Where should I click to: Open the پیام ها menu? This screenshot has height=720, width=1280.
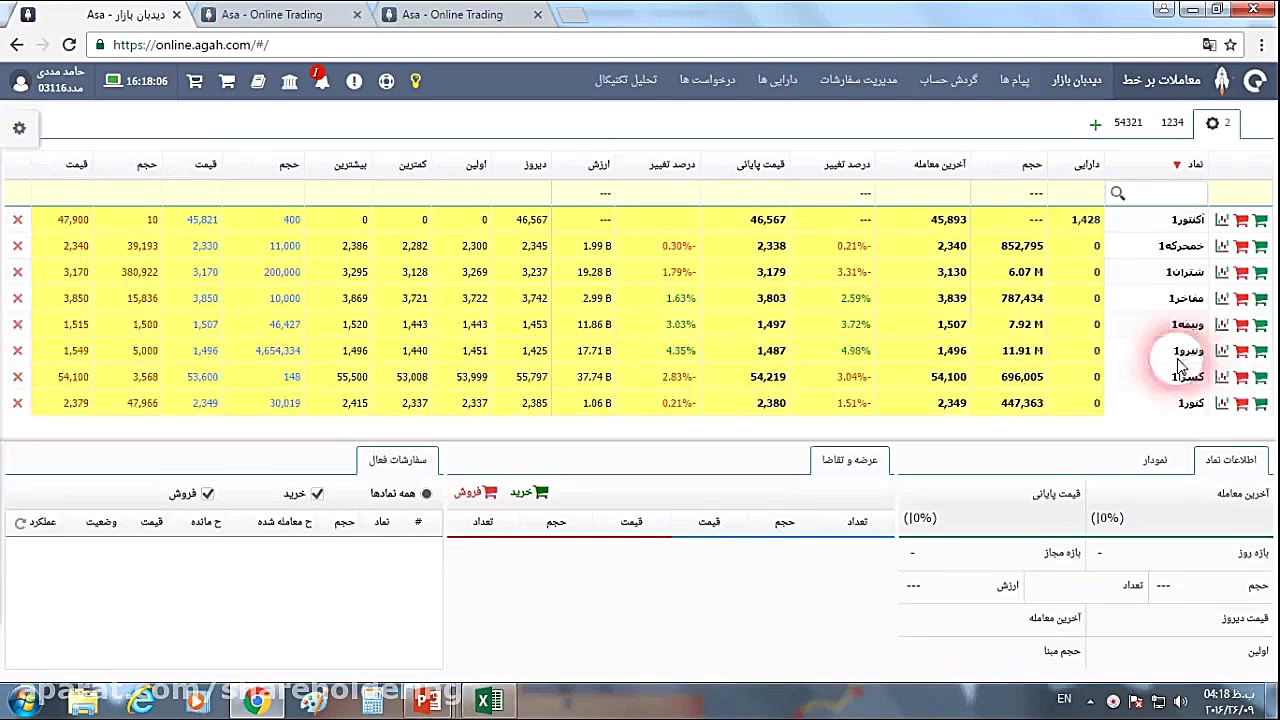pyautogui.click(x=1015, y=80)
